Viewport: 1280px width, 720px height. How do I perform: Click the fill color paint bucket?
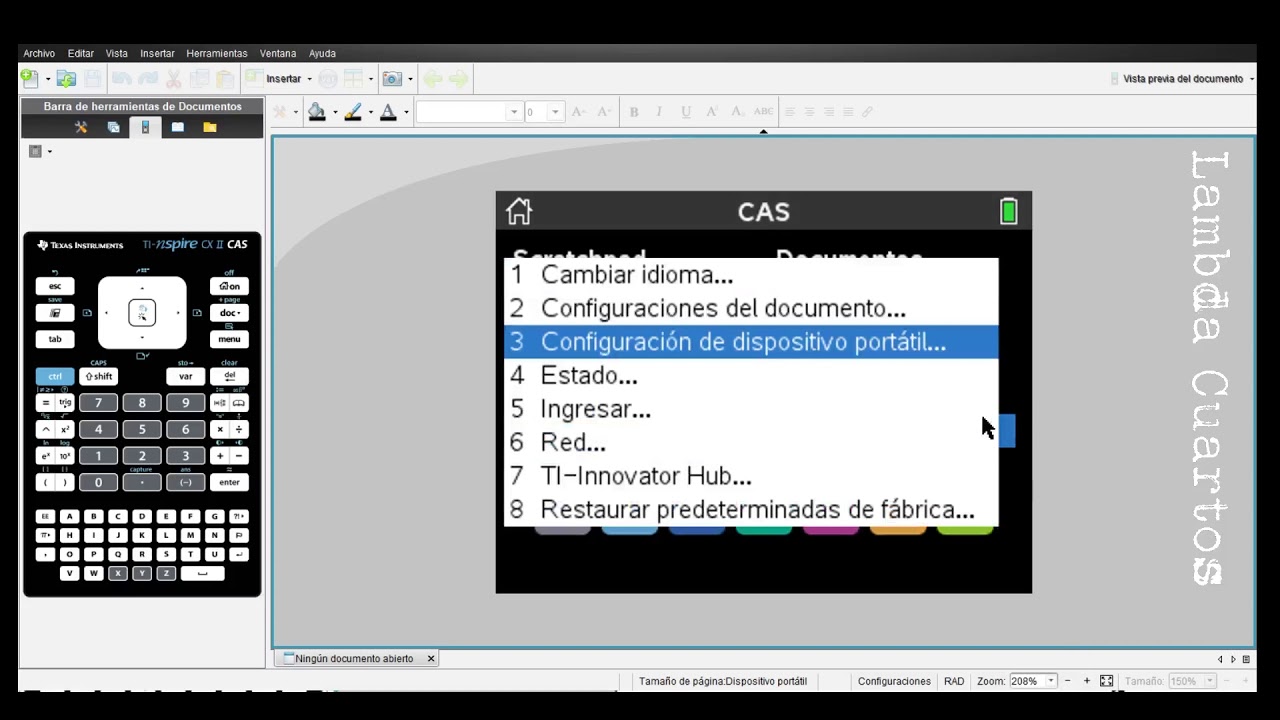click(317, 112)
